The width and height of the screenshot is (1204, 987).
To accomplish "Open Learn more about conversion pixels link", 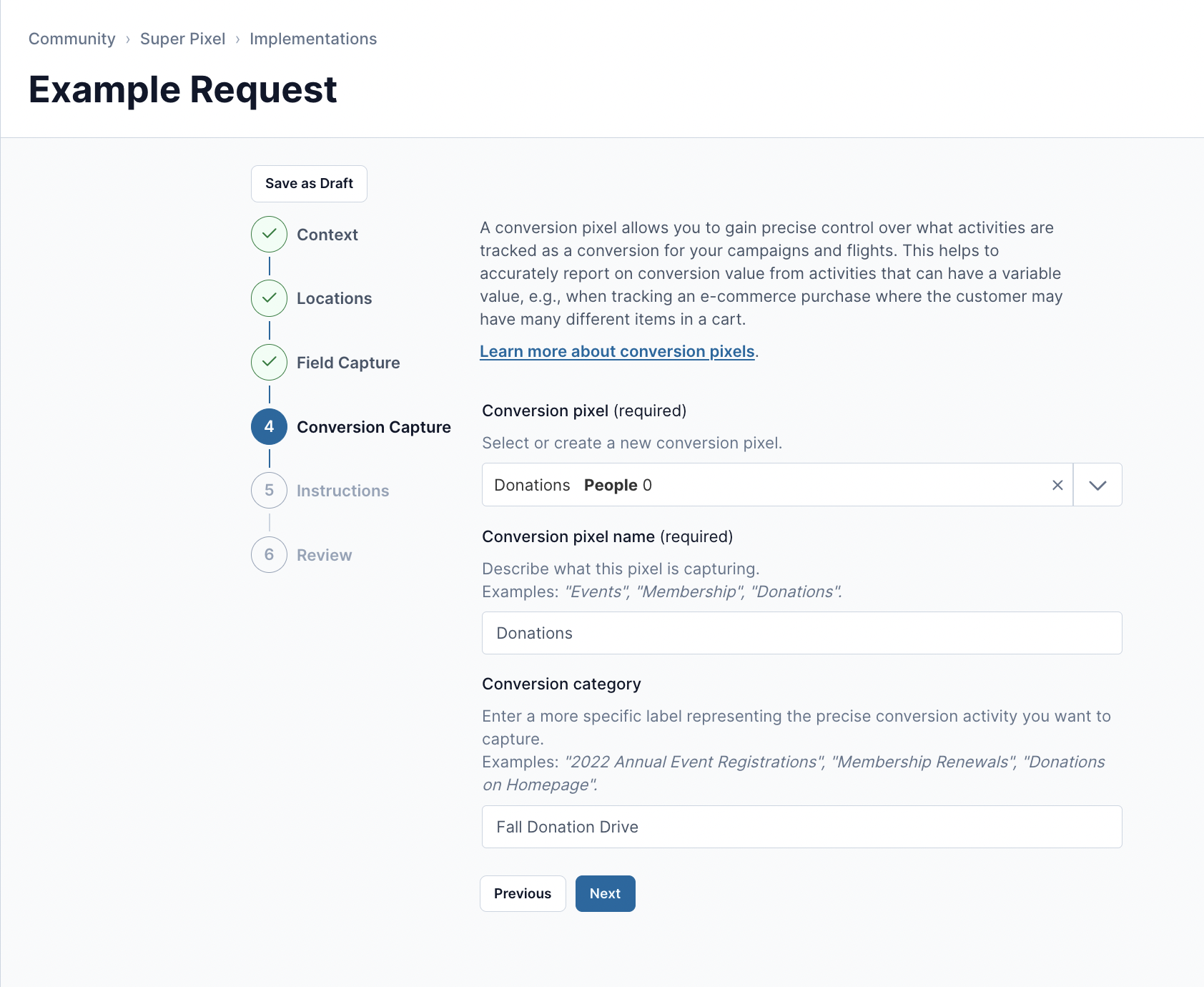I will (617, 351).
